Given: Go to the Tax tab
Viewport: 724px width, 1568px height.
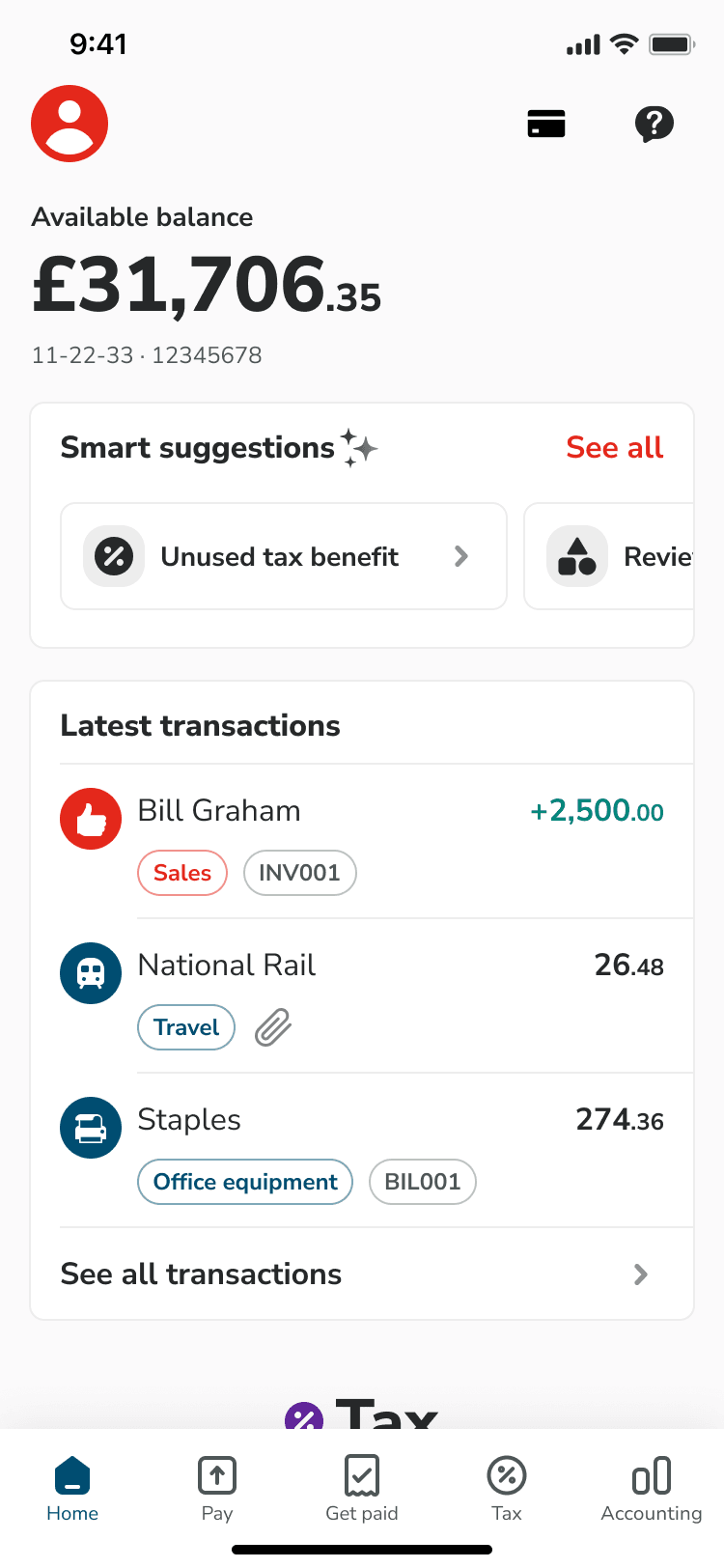Looking at the screenshot, I should [507, 1489].
